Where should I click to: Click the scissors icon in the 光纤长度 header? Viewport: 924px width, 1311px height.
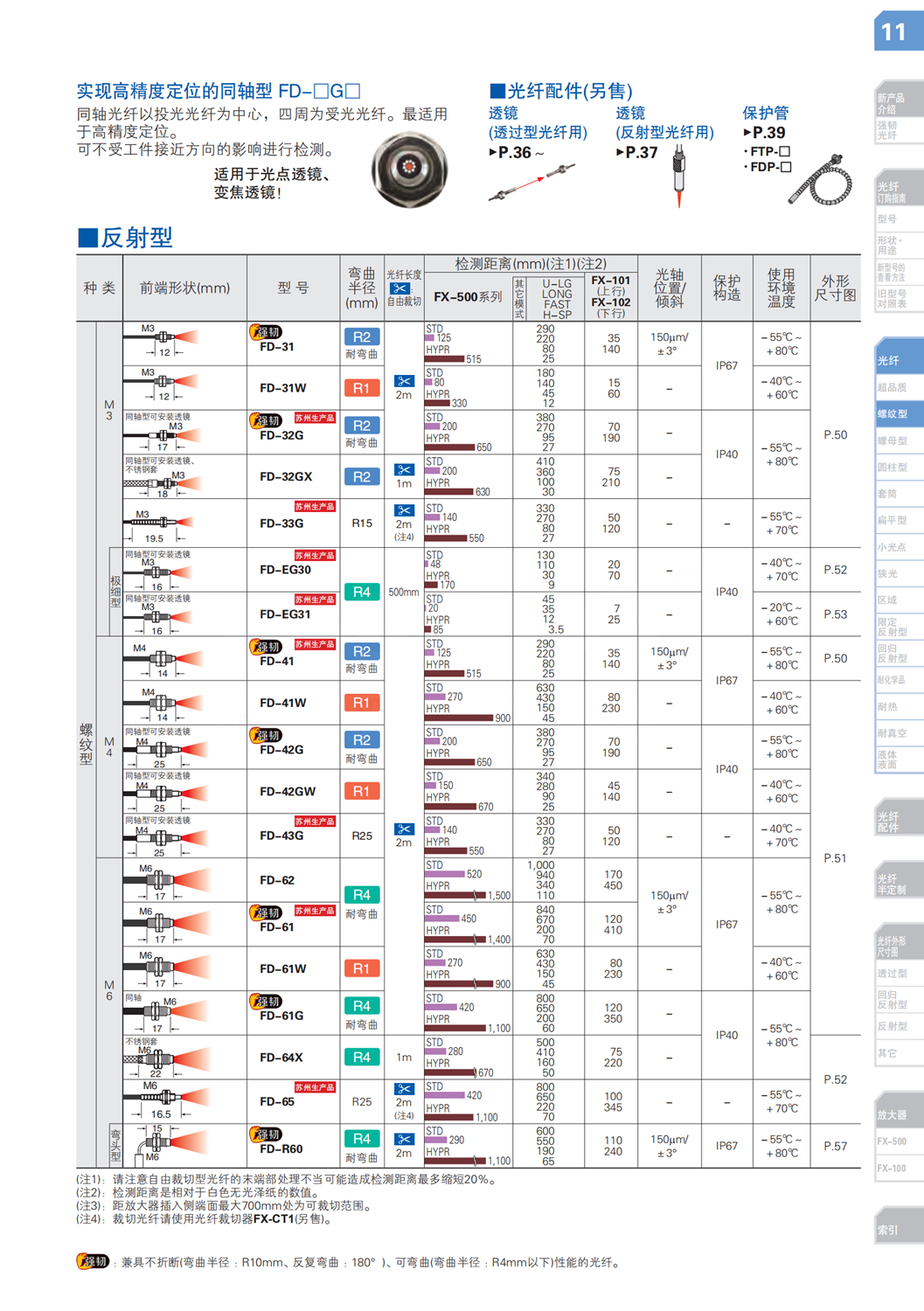(399, 288)
